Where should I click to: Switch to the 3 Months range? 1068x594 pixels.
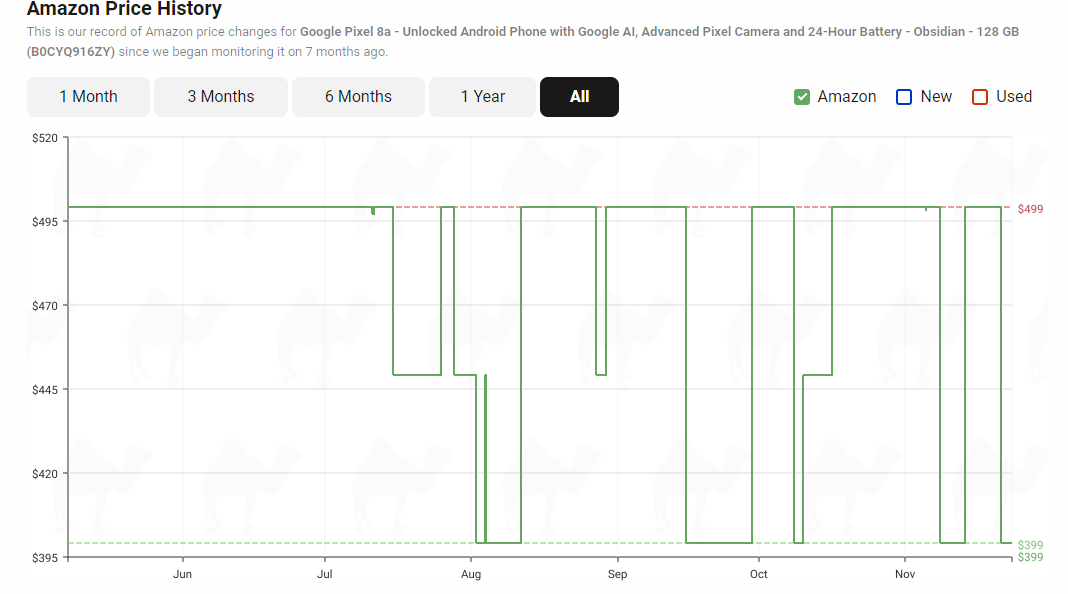(x=221, y=97)
